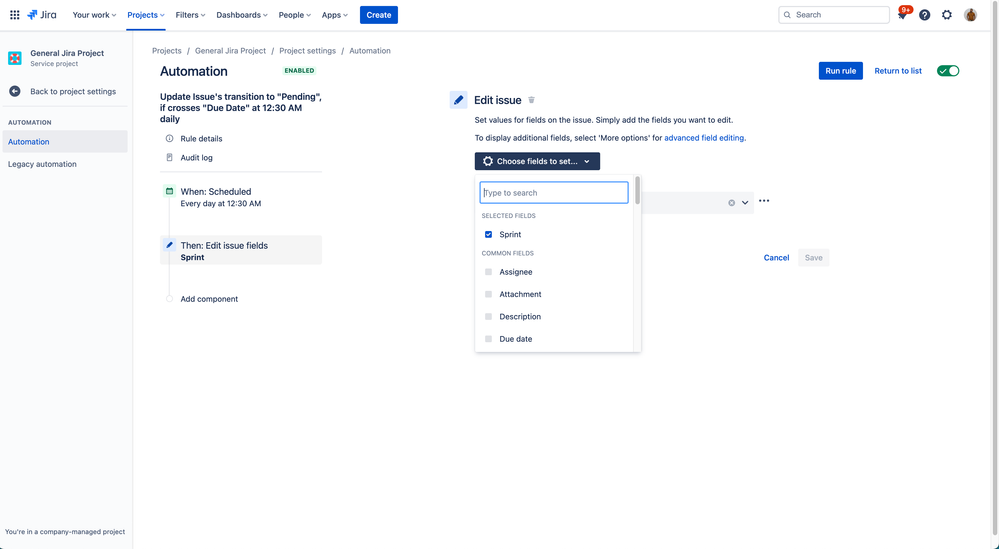Viewport: 999px width, 549px height.
Task: Click the Project settings breadcrumb
Action: [x=307, y=50]
